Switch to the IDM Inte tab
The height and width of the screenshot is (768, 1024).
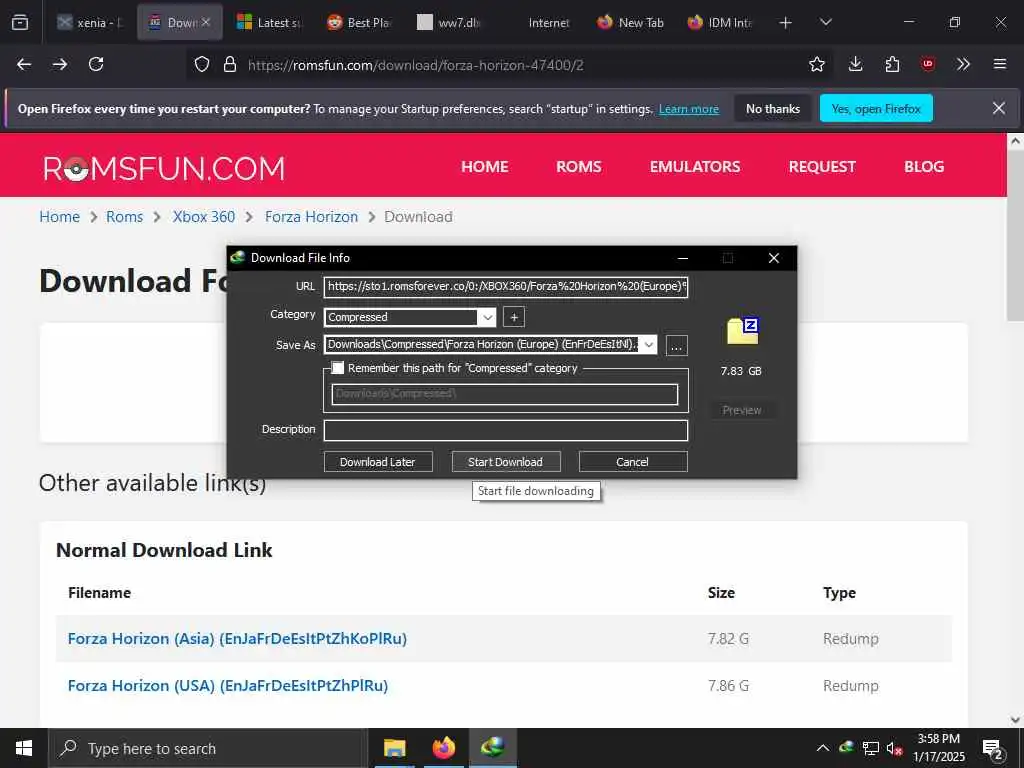721,23
